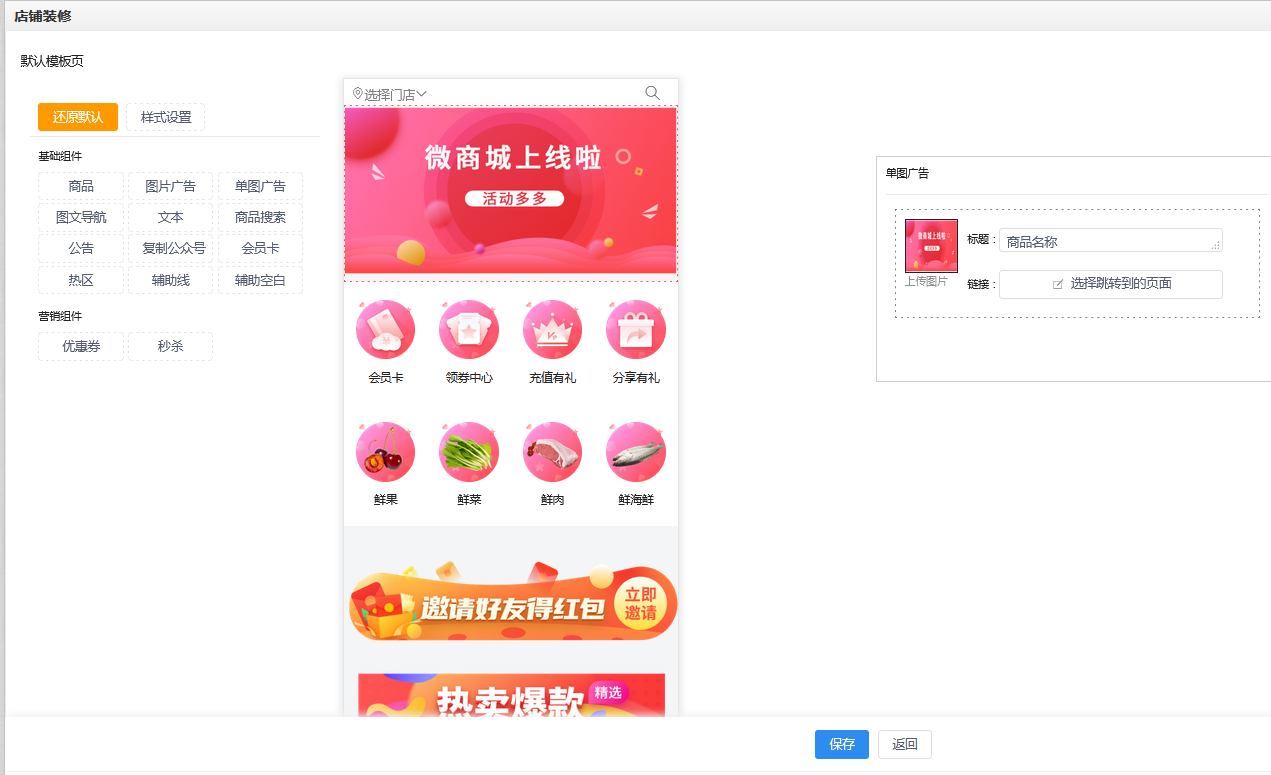Click the 返回 back button
Screen dimensions: 1271x775
pyautogui.click(x=905, y=744)
